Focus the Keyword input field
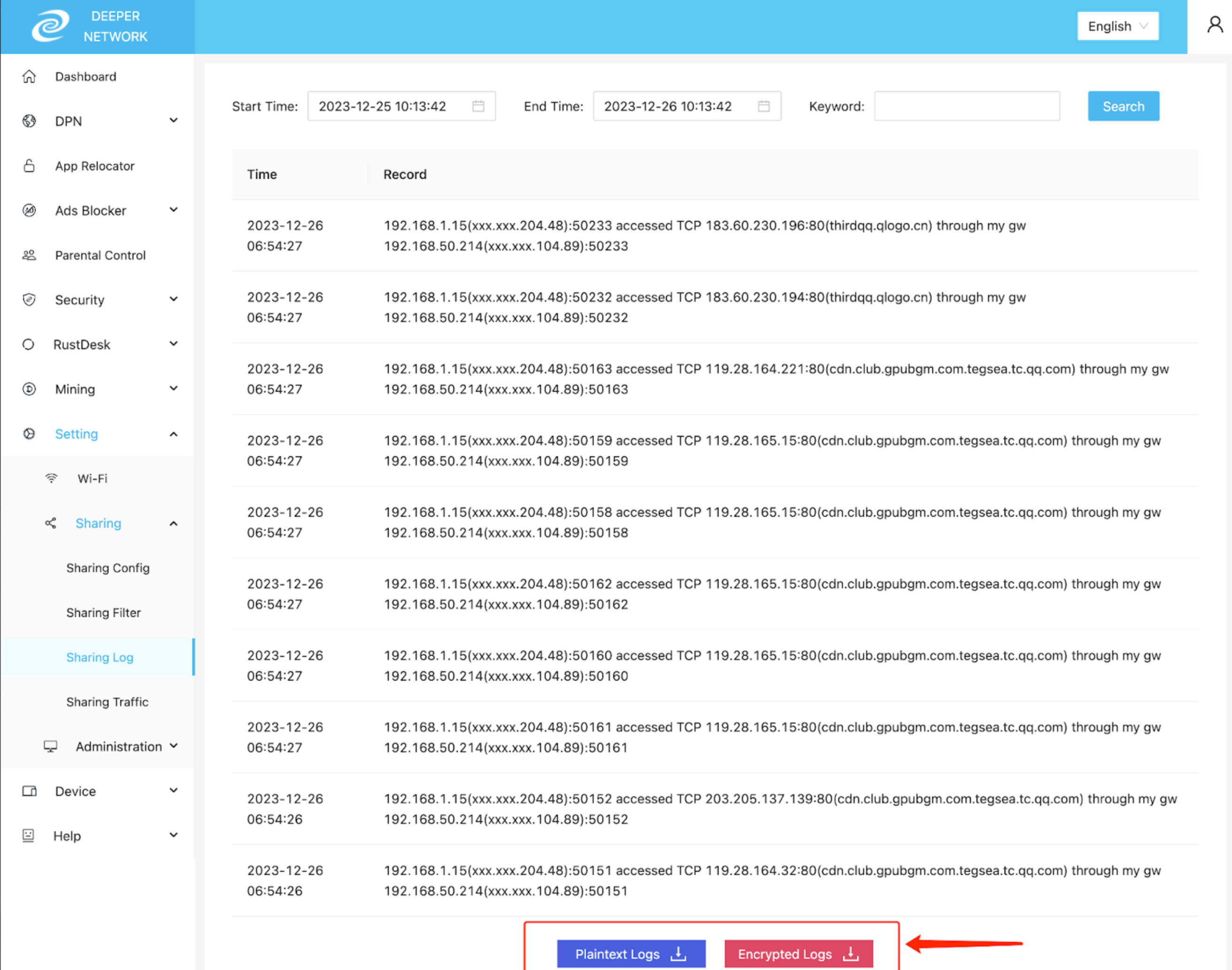The image size is (1232, 970). tap(966, 106)
